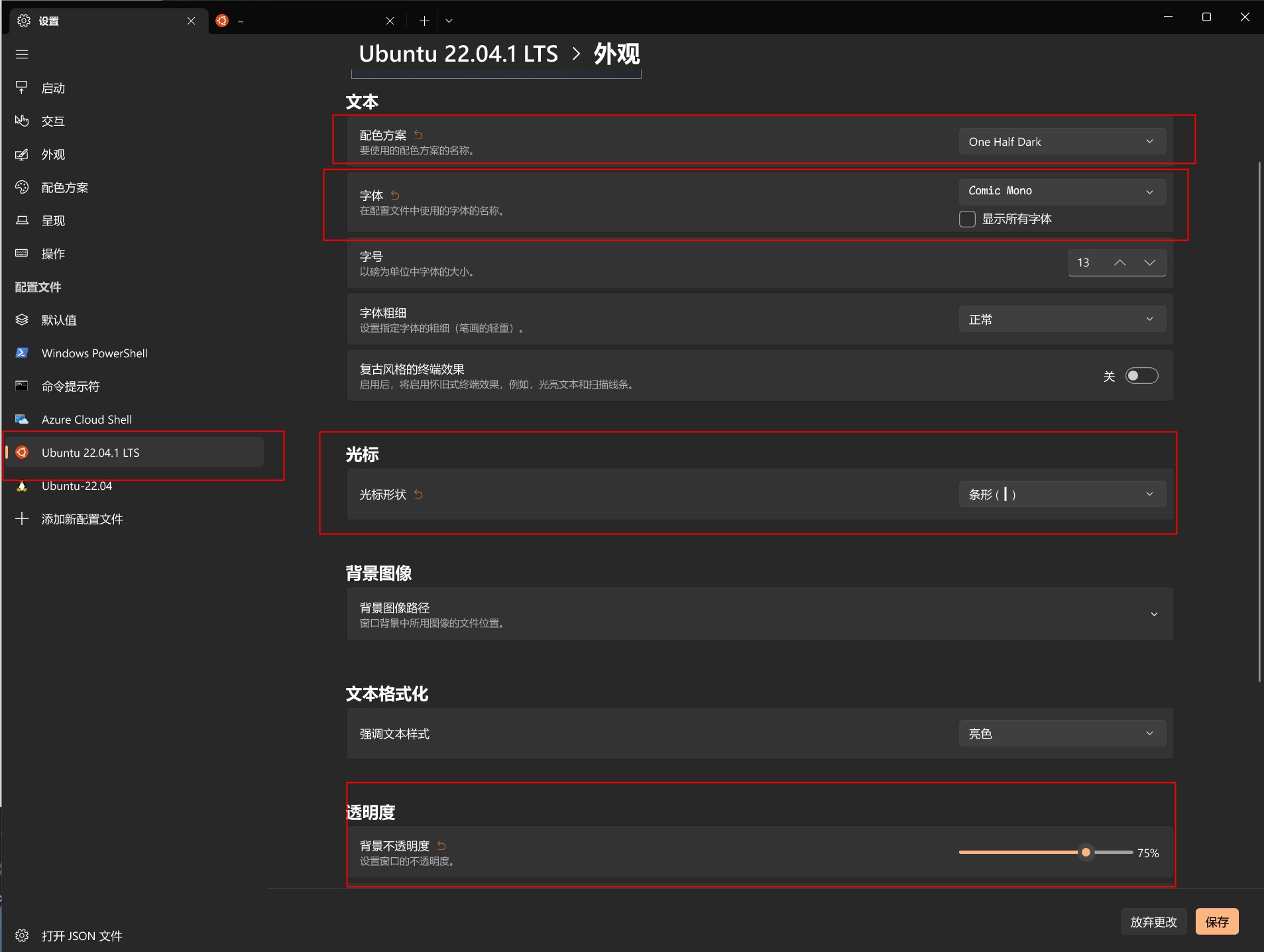Increase 字号 with the up arrow
This screenshot has height=952, width=1264.
(x=1120, y=263)
